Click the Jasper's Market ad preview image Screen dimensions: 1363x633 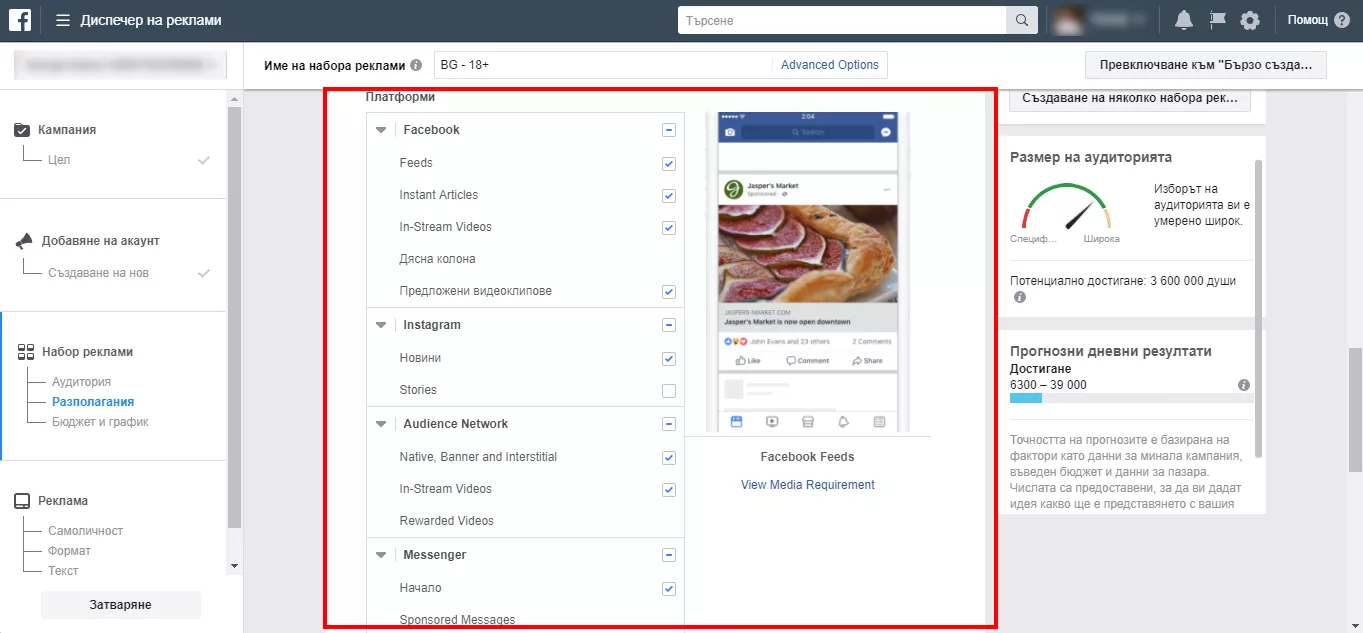point(809,252)
